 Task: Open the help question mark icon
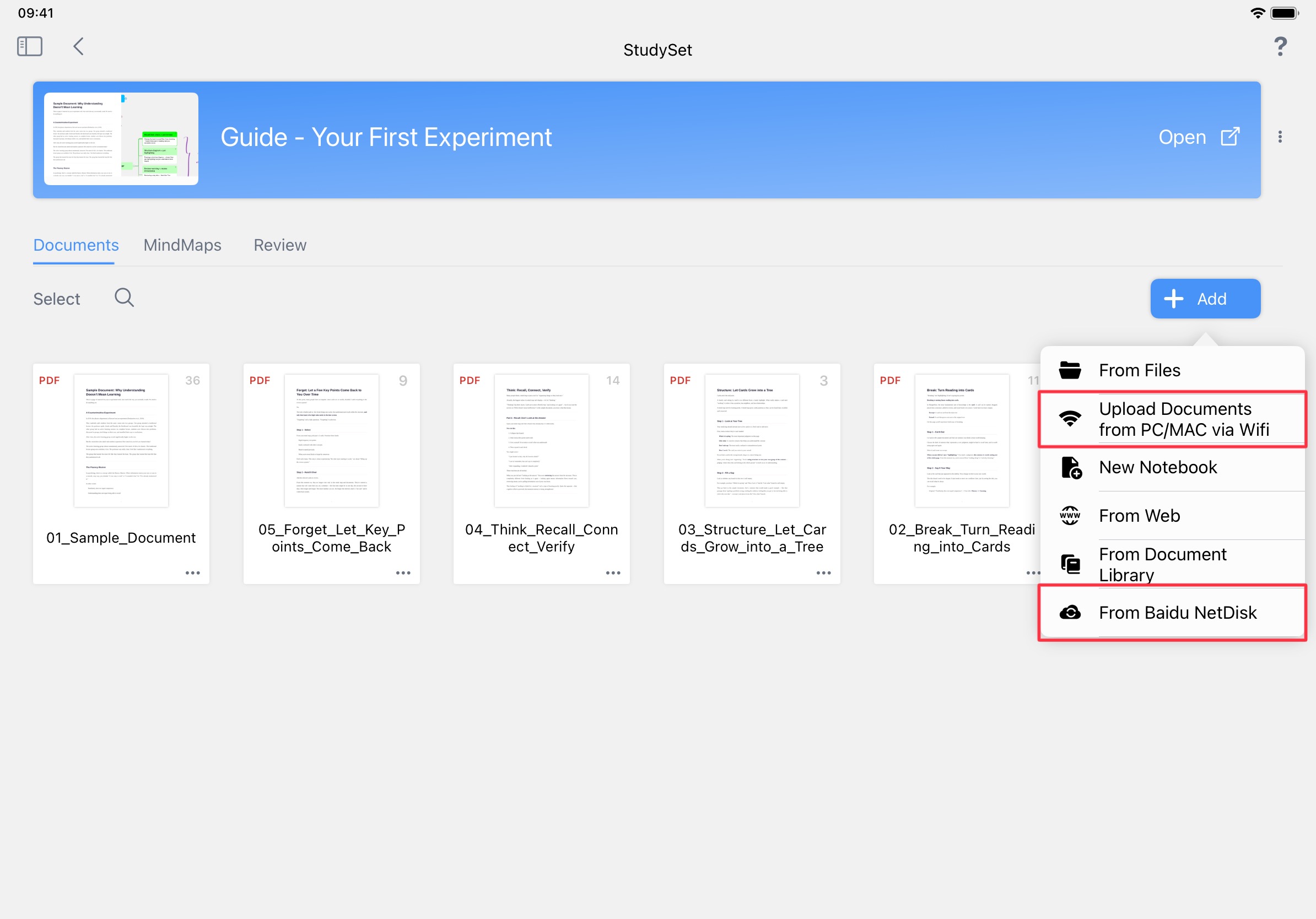pyautogui.click(x=1280, y=46)
